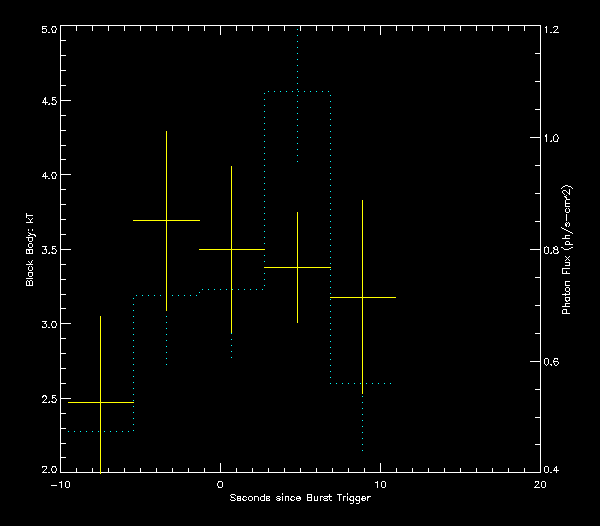Select the 10 tick label on the time axis
The width and height of the screenshot is (600, 526).
click(x=380, y=483)
